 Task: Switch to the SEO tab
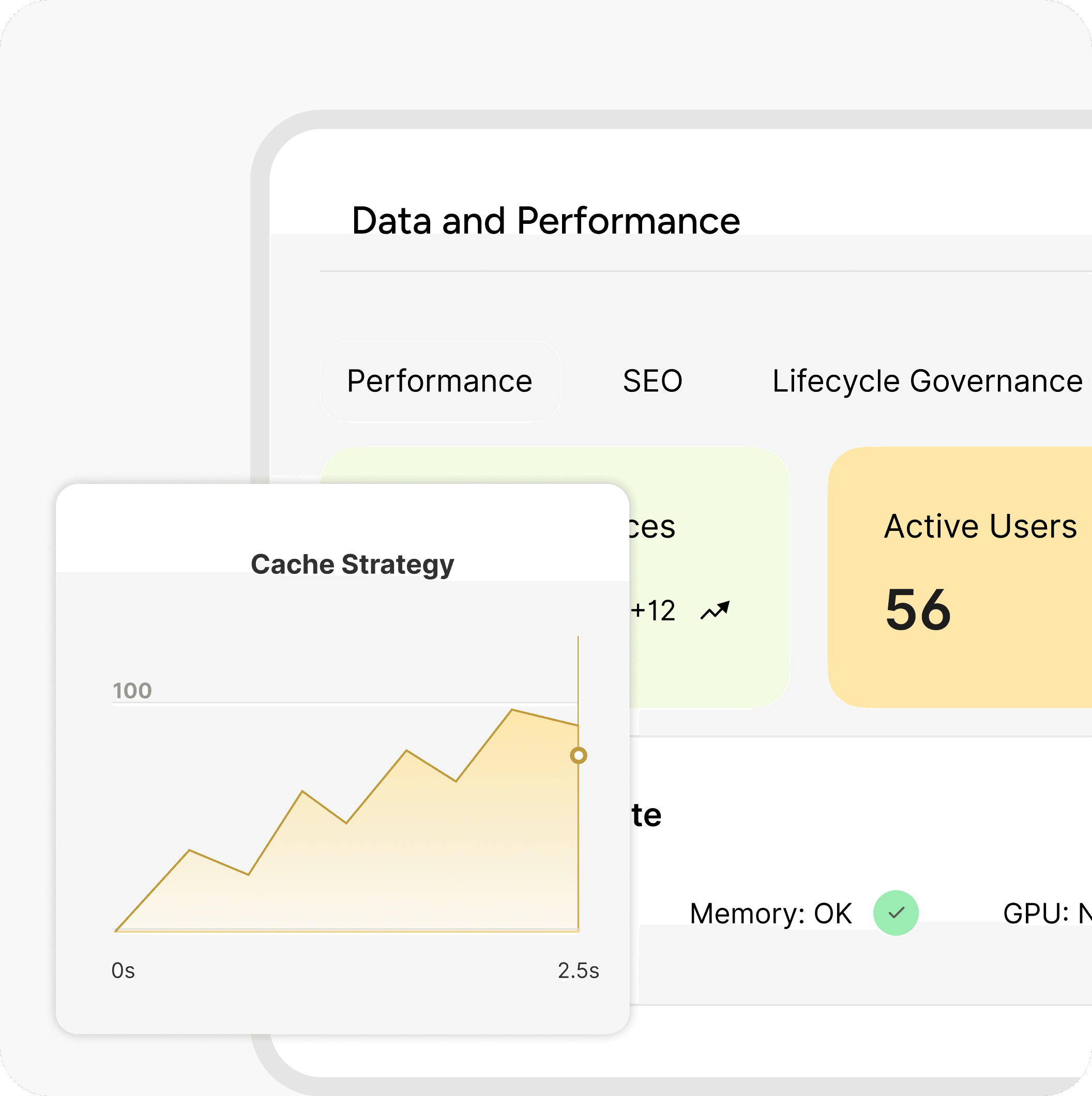(652, 381)
